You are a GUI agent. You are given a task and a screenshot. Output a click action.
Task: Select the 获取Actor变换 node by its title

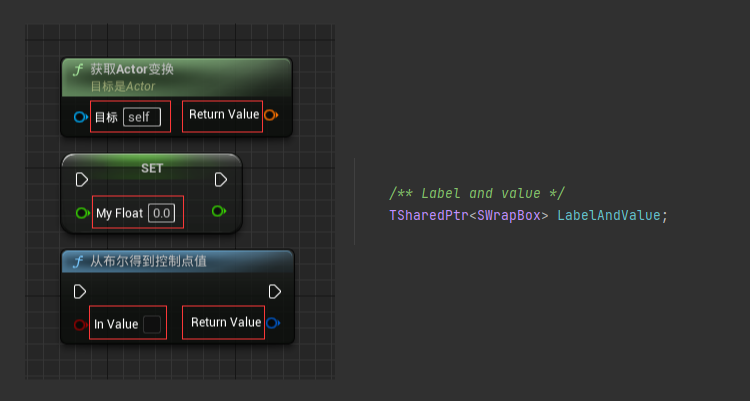[132, 70]
